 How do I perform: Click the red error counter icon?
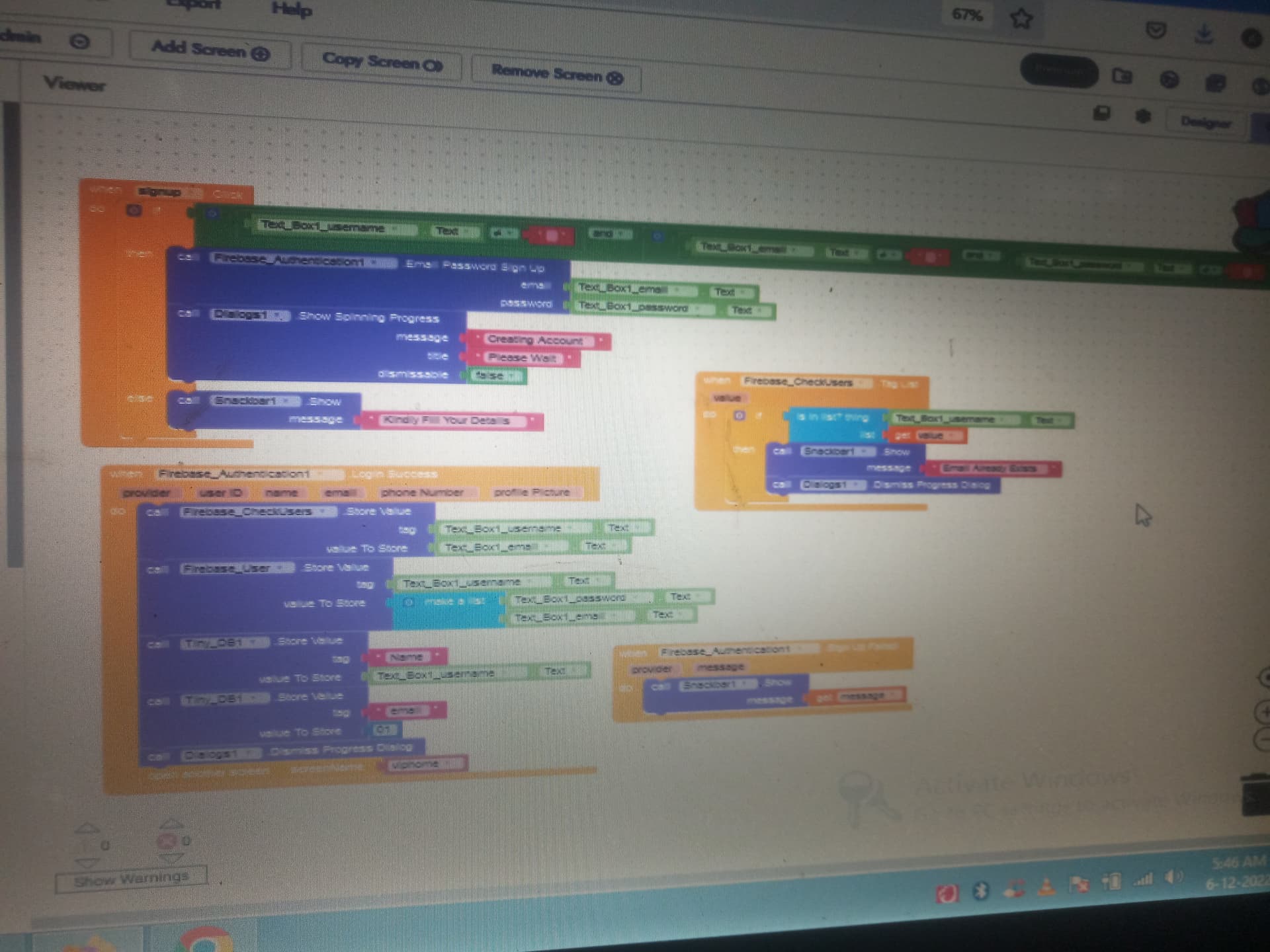pyautogui.click(x=167, y=841)
